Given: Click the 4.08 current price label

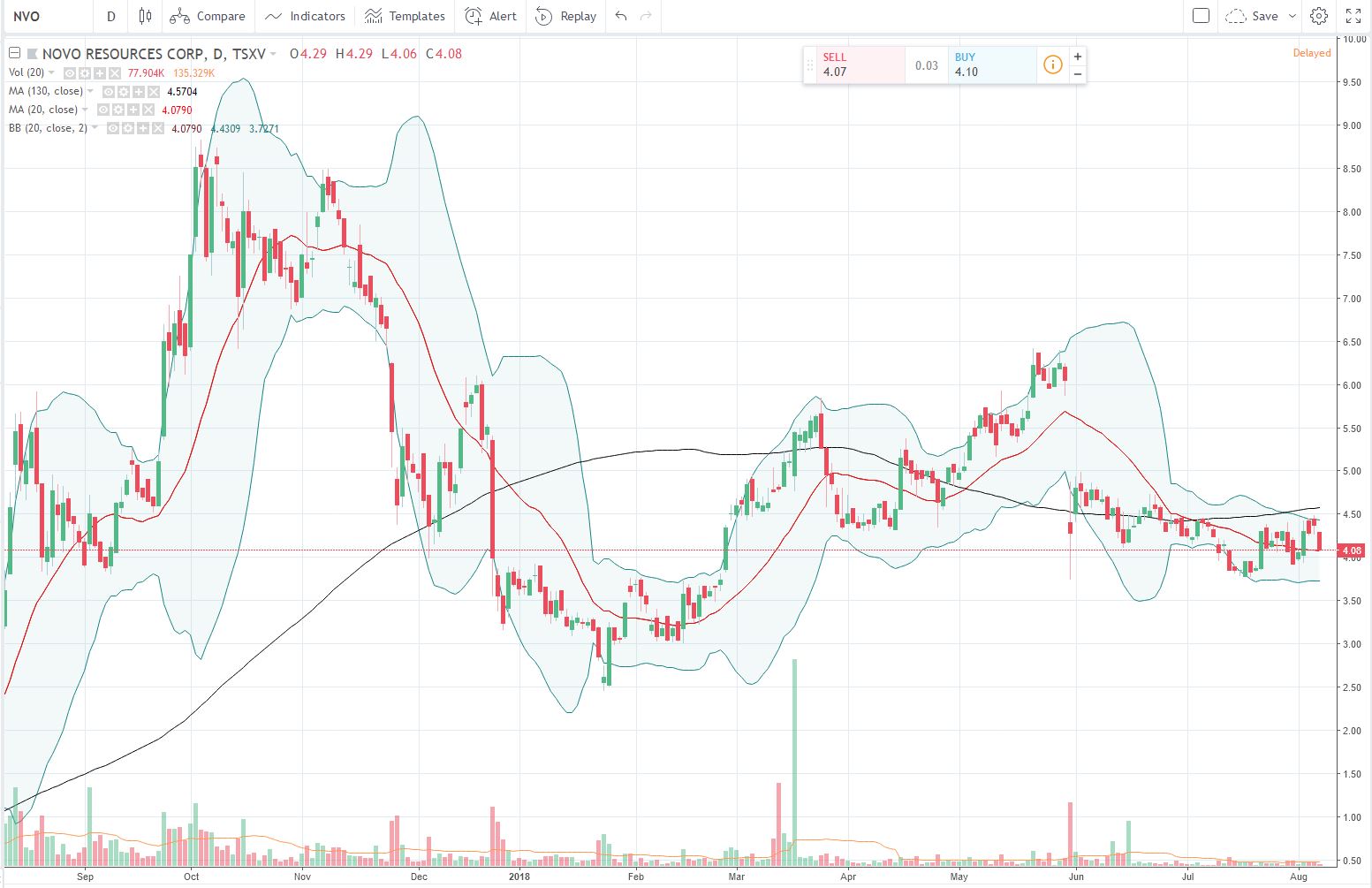Looking at the screenshot, I should coord(1352,550).
